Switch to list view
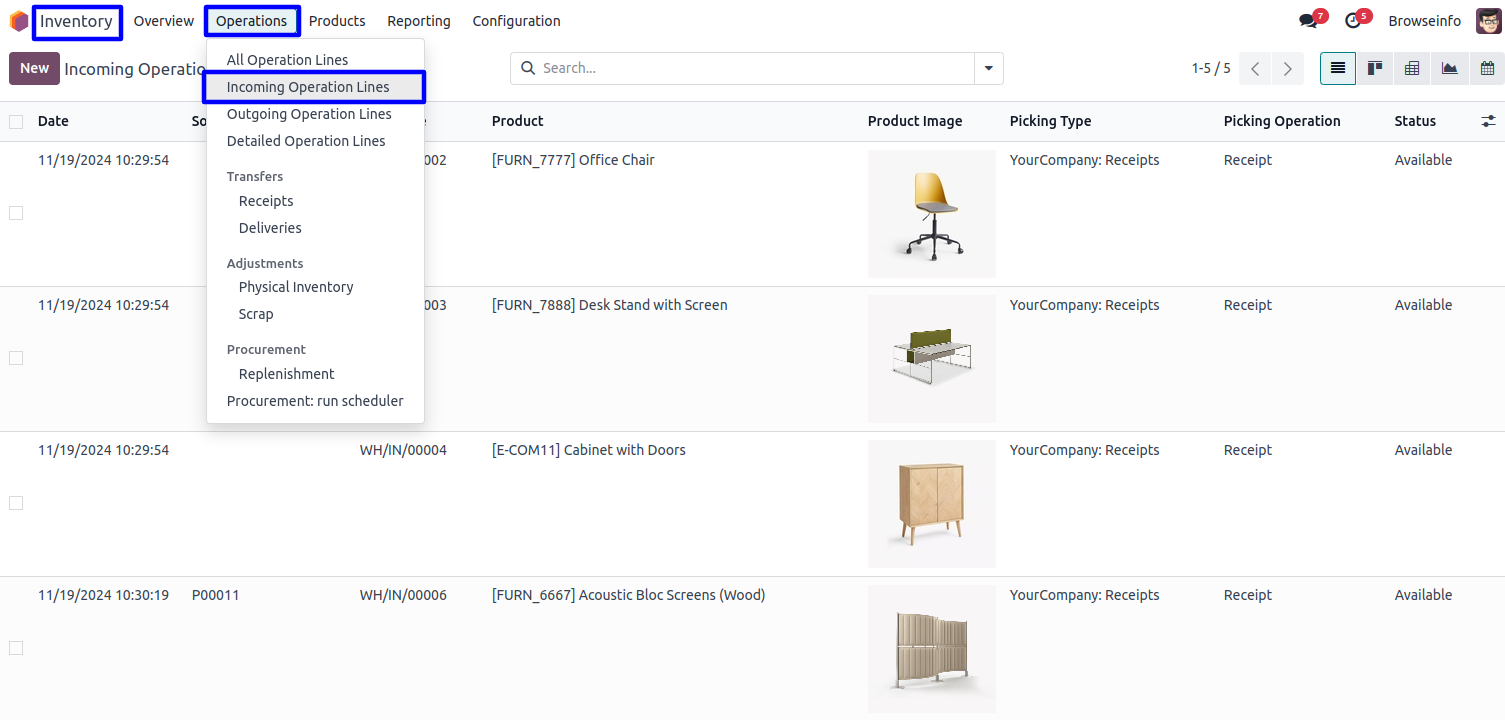This screenshot has height=720, width=1505. pyautogui.click(x=1338, y=68)
